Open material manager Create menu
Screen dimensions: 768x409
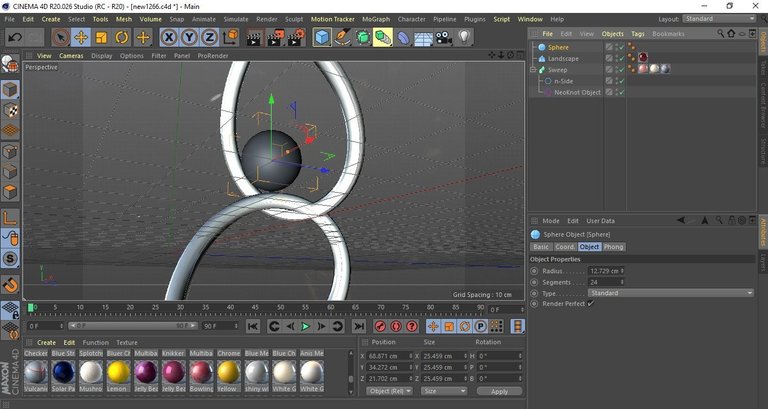pyautogui.click(x=46, y=342)
